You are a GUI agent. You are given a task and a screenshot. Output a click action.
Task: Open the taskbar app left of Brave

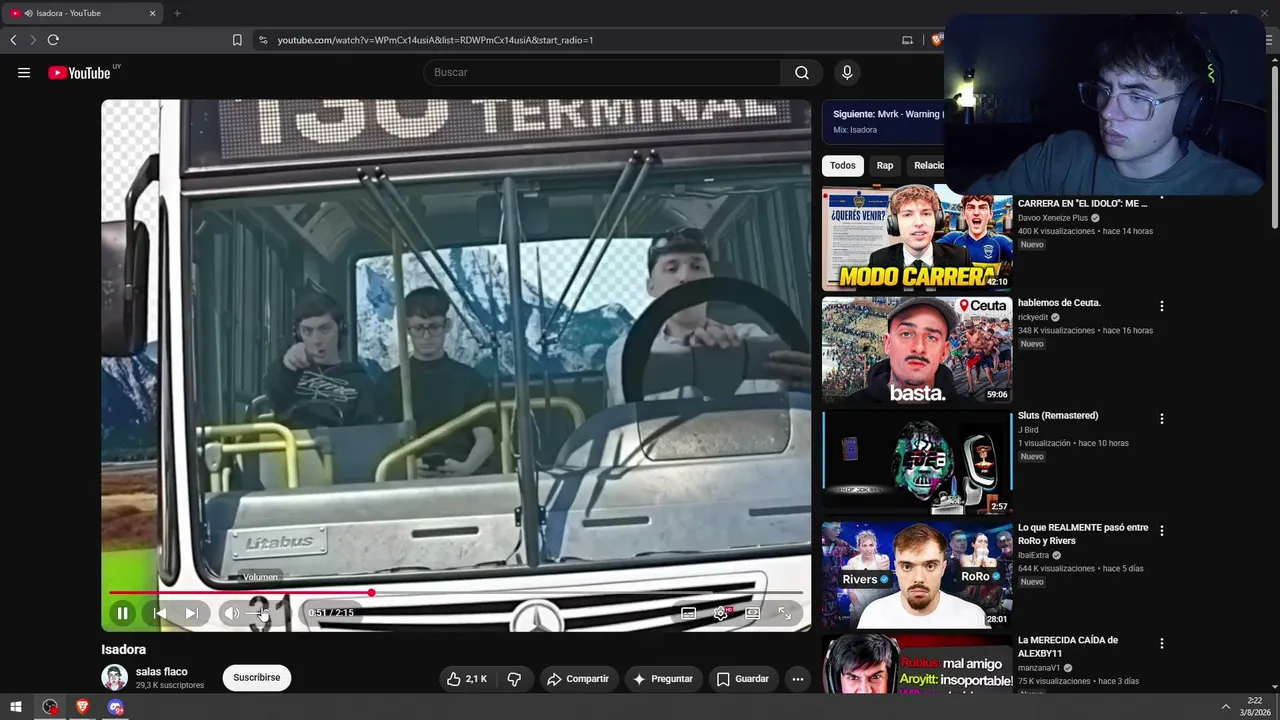[49, 707]
